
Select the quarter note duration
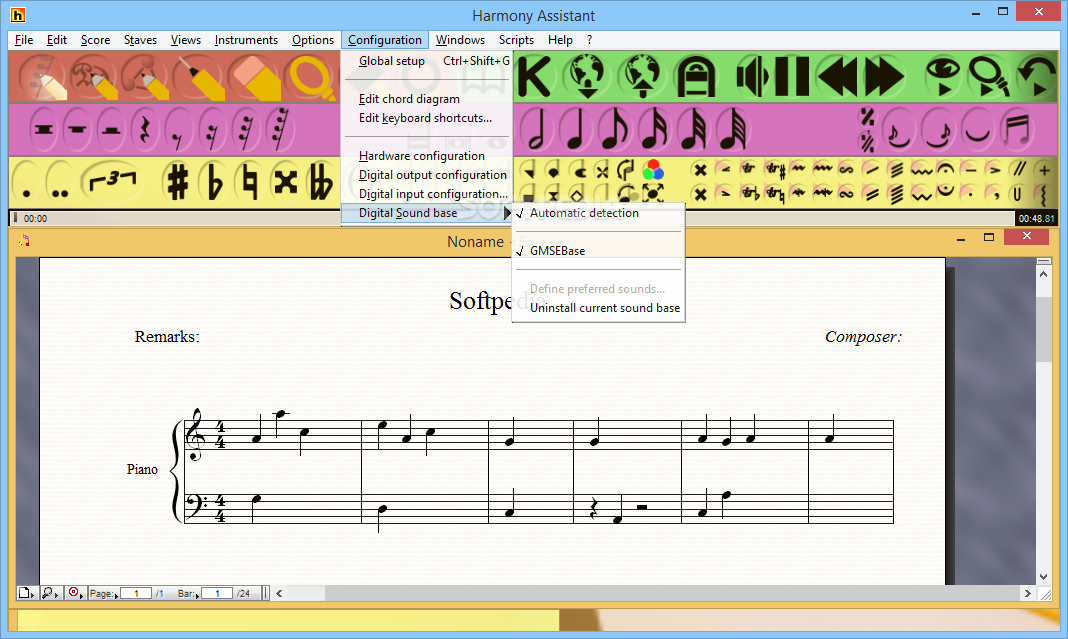click(x=576, y=129)
